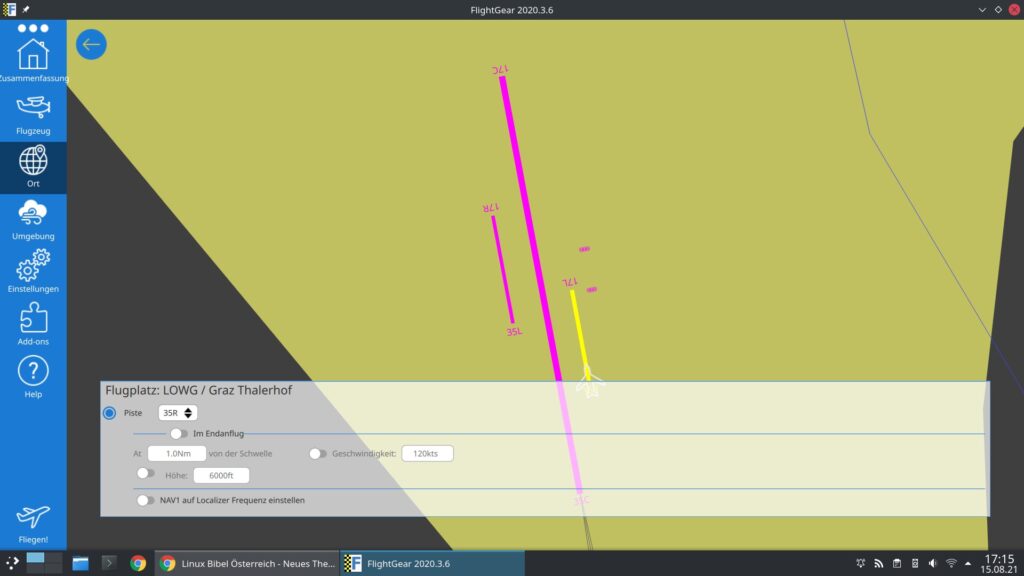Edit the 6000ft altitude field

pos(221,475)
